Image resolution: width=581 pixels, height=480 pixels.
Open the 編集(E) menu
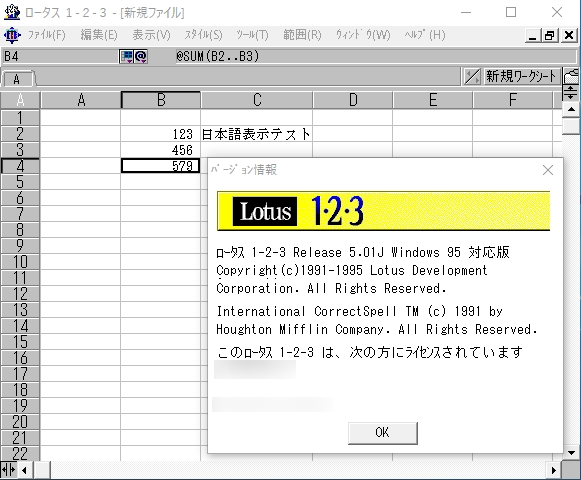(99, 35)
